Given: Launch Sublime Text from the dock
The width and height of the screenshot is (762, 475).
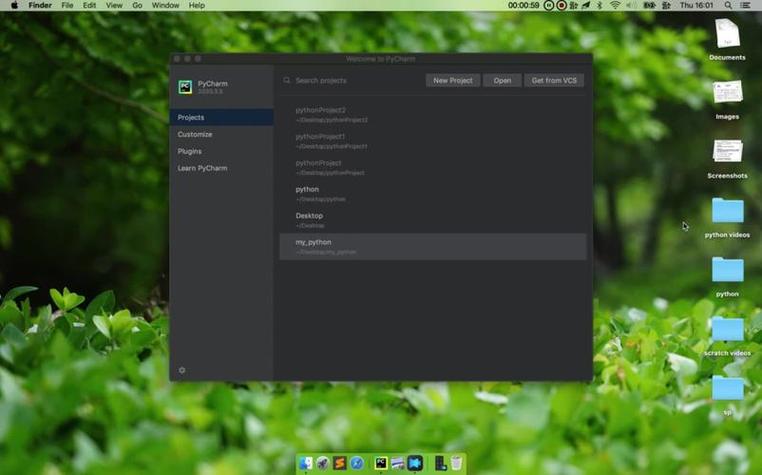Looking at the screenshot, I should pyautogui.click(x=340, y=463).
